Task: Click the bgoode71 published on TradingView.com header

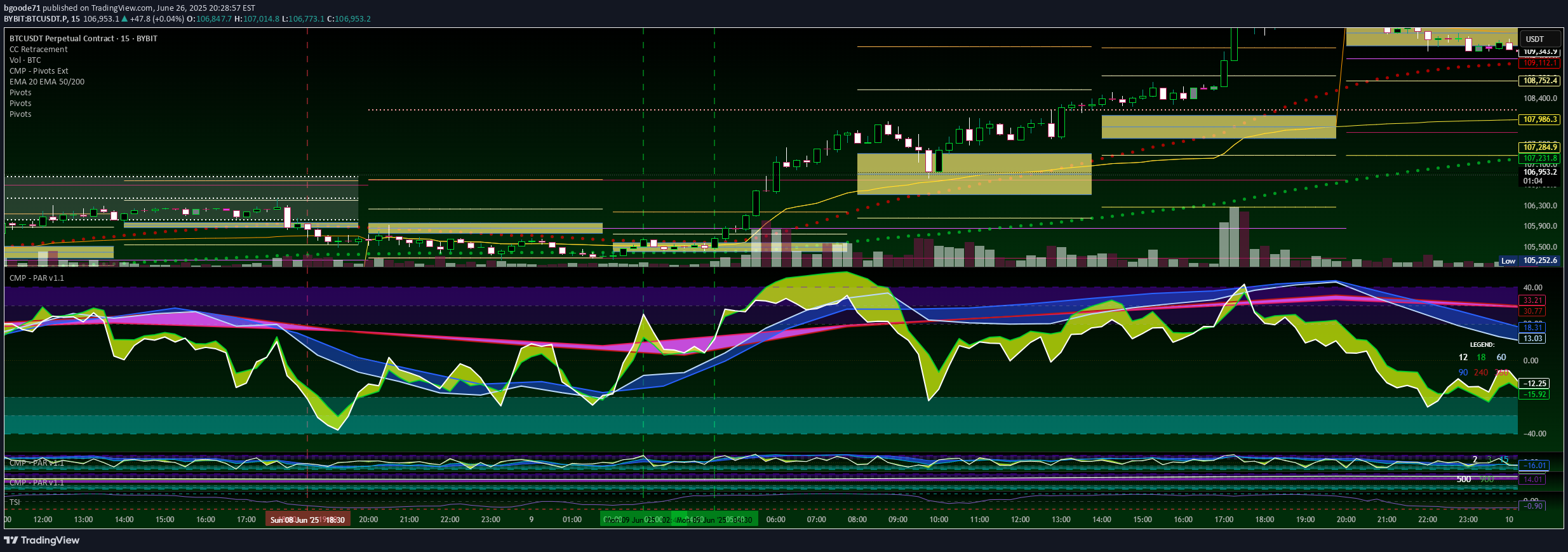Action: click(130, 8)
